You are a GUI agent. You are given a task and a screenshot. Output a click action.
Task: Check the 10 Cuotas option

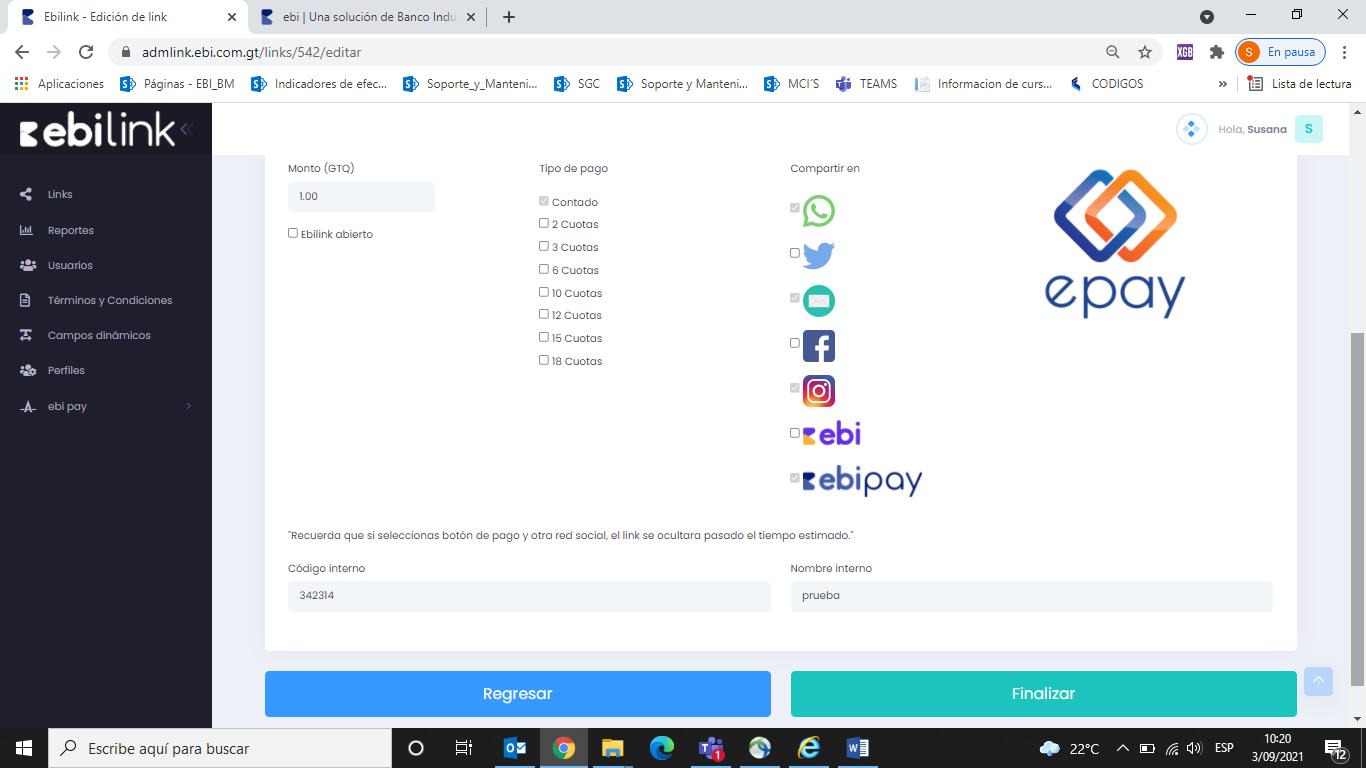[x=544, y=292]
